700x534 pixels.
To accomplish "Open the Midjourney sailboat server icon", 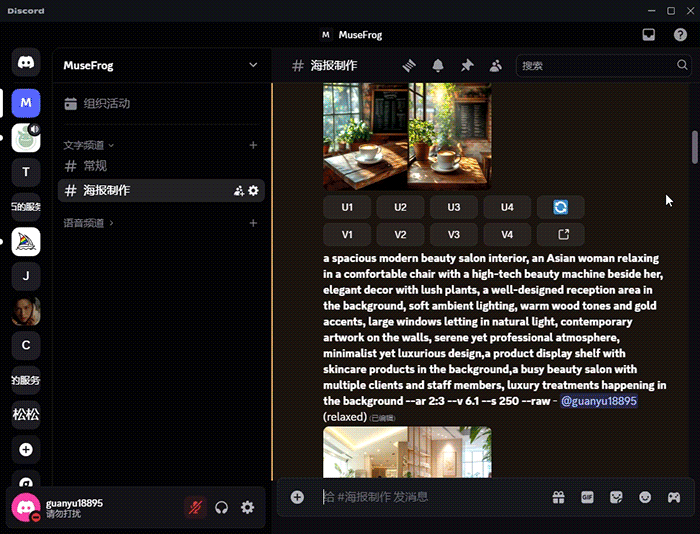I will tap(26, 242).
